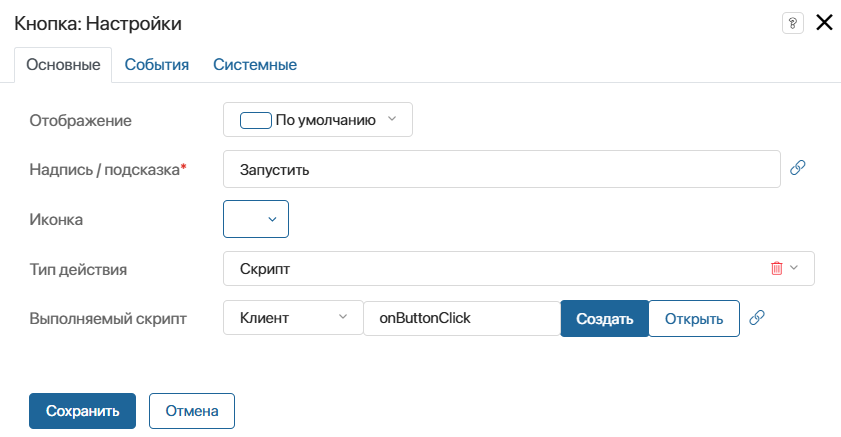Clear action type with the red trash icon

coord(776,268)
